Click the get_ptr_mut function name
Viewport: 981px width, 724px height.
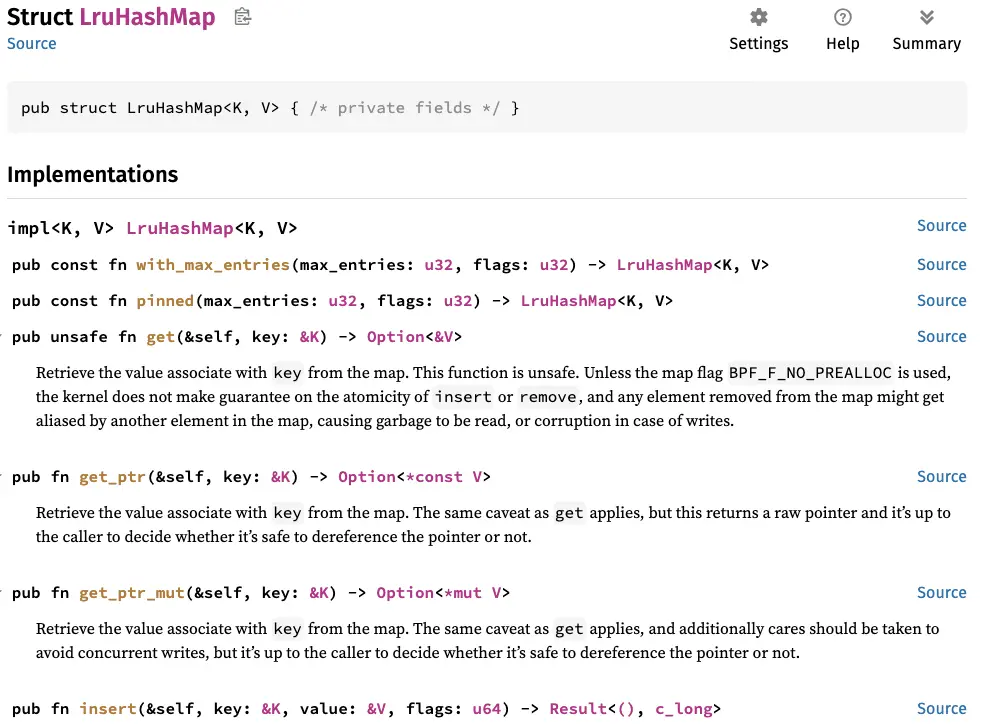[x=131, y=593]
